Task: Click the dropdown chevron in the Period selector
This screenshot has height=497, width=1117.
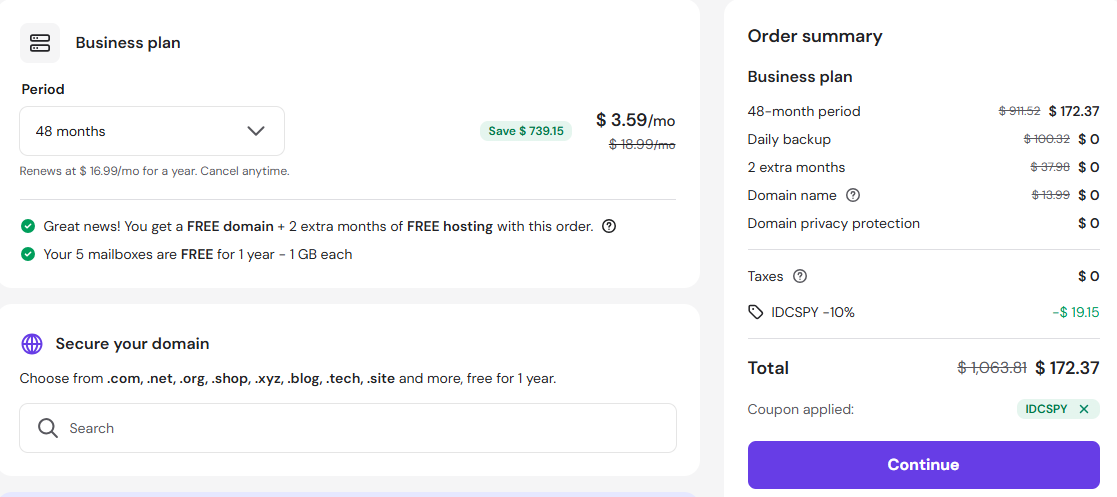Action: [256, 131]
